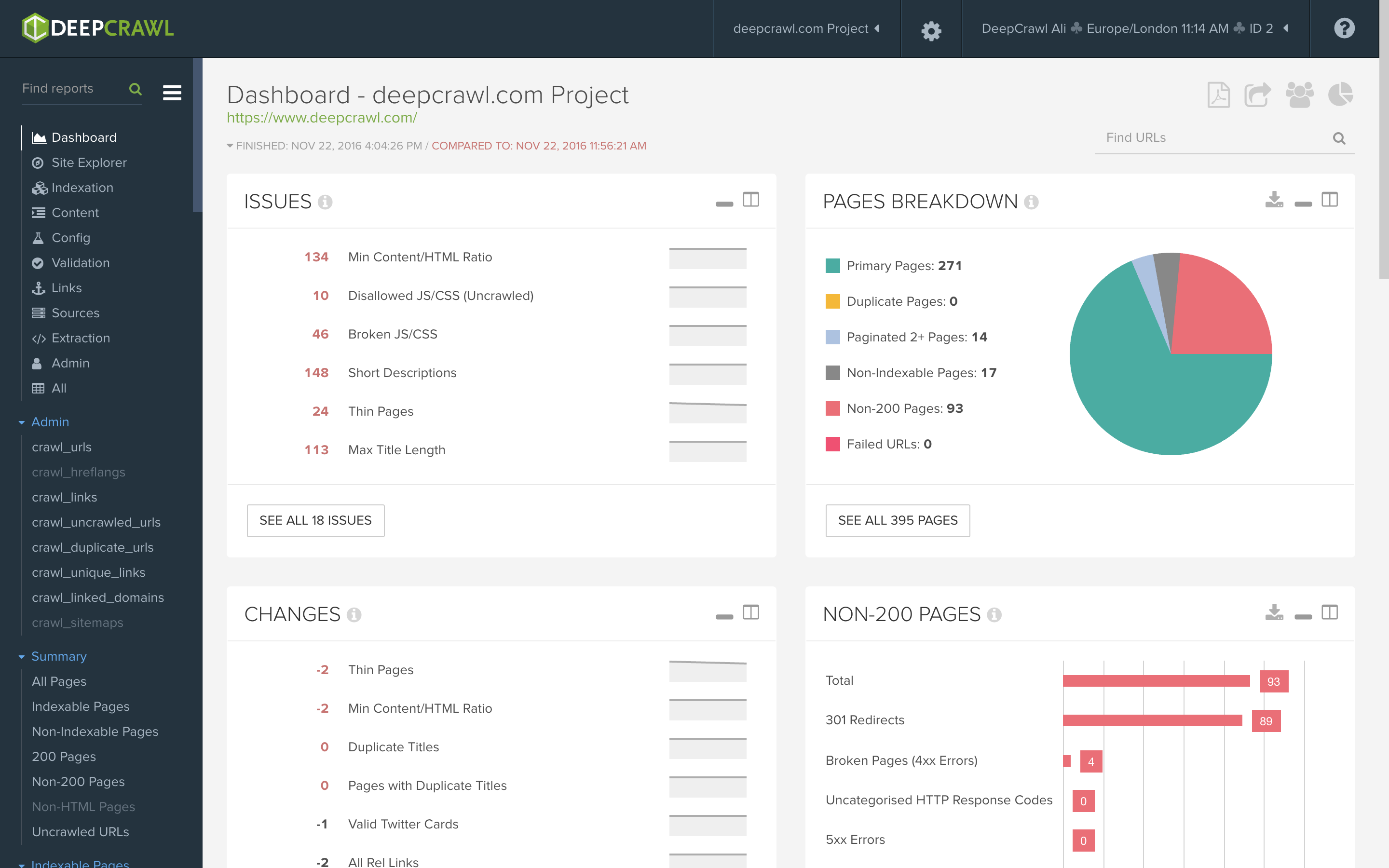Click SEE ALL 395 PAGES button
The width and height of the screenshot is (1389, 868).
tap(897, 520)
